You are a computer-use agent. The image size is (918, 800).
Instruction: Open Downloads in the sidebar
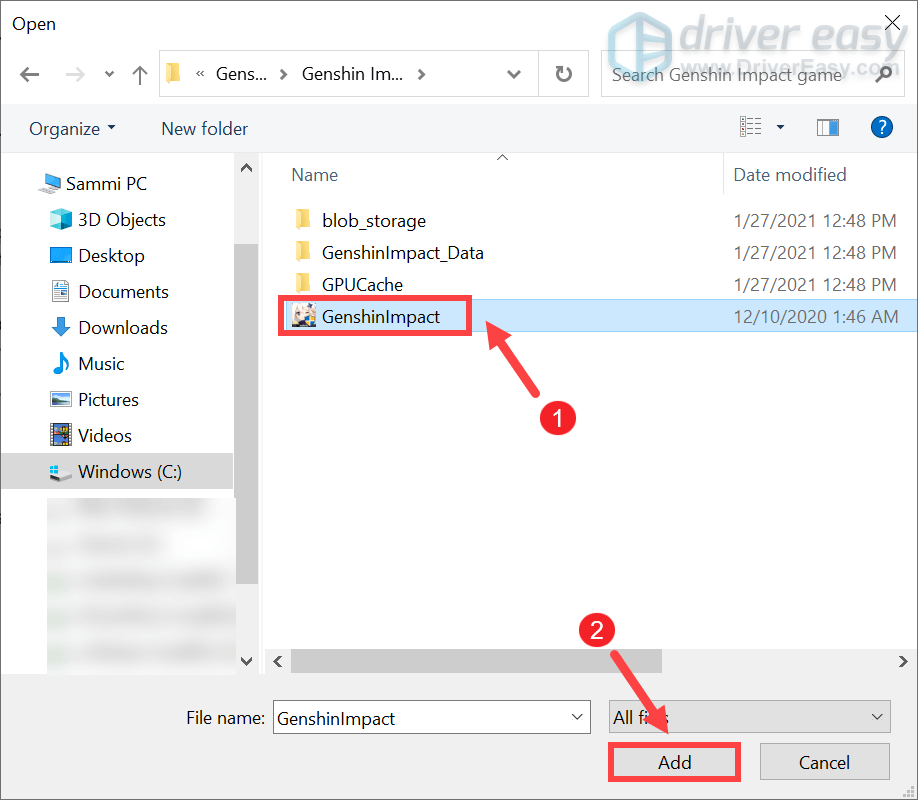(123, 327)
